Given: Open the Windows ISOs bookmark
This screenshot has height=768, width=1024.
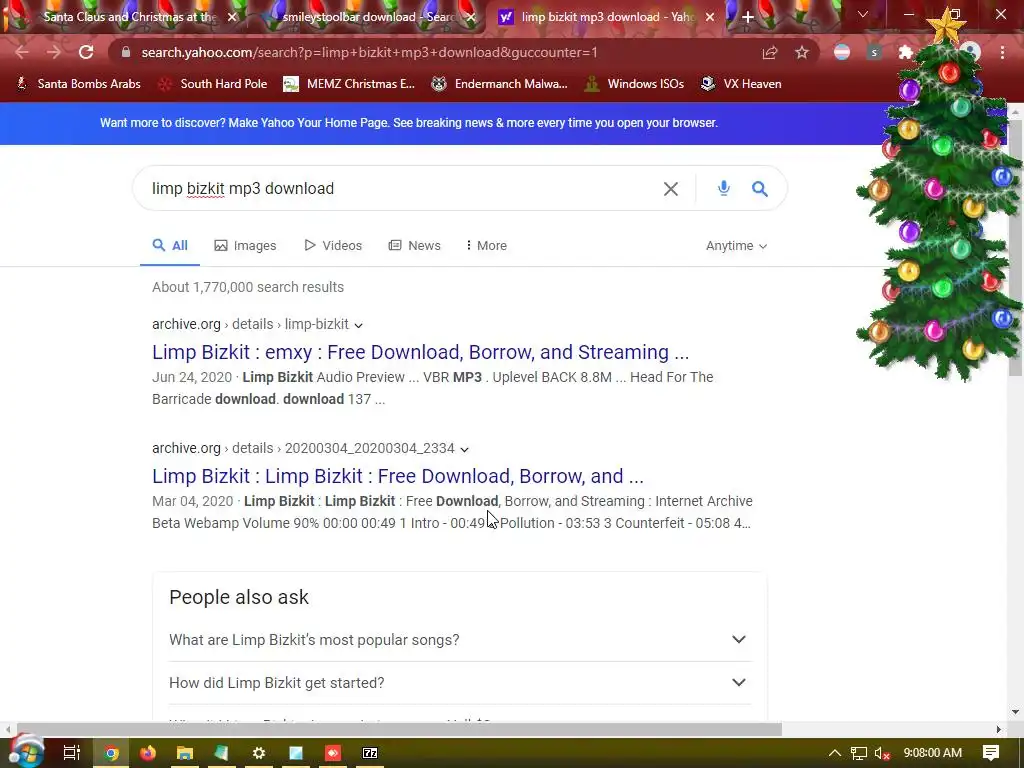Looking at the screenshot, I should click(635, 84).
